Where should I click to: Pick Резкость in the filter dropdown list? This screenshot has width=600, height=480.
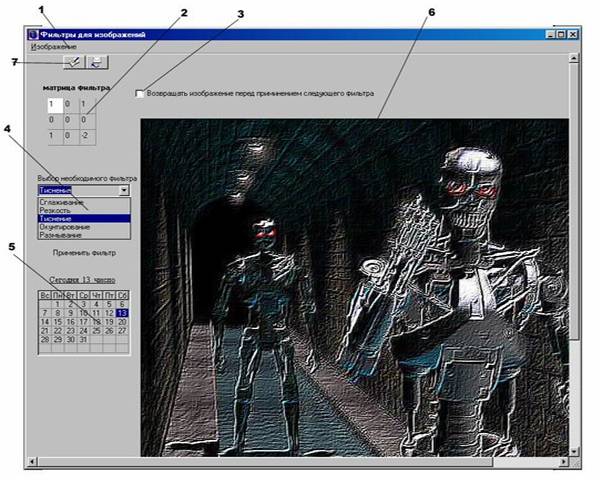click(x=57, y=210)
